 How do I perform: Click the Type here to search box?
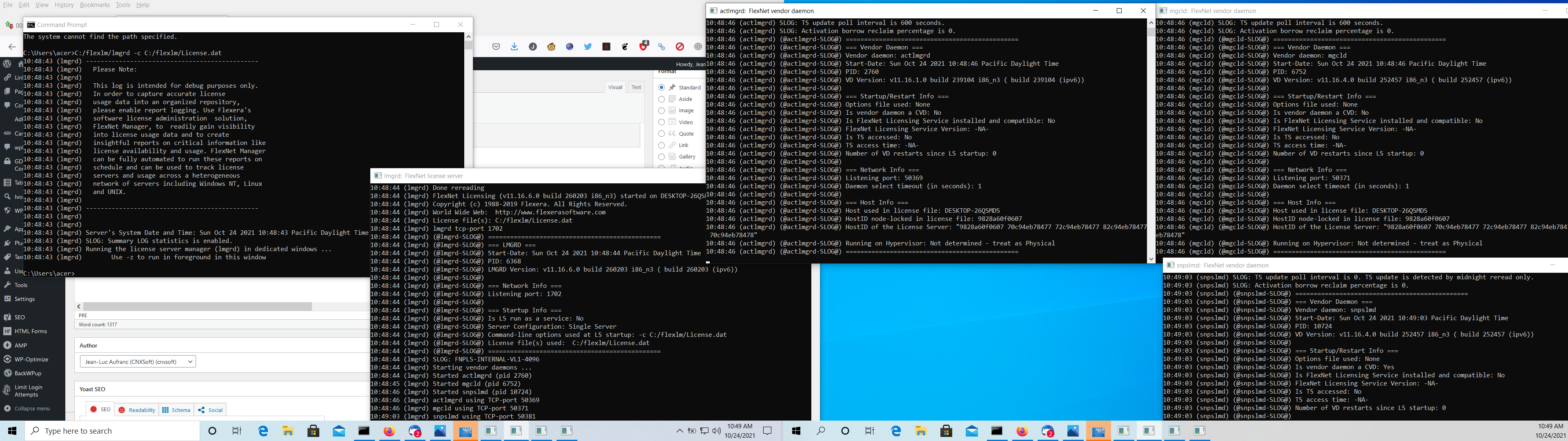coord(113,431)
